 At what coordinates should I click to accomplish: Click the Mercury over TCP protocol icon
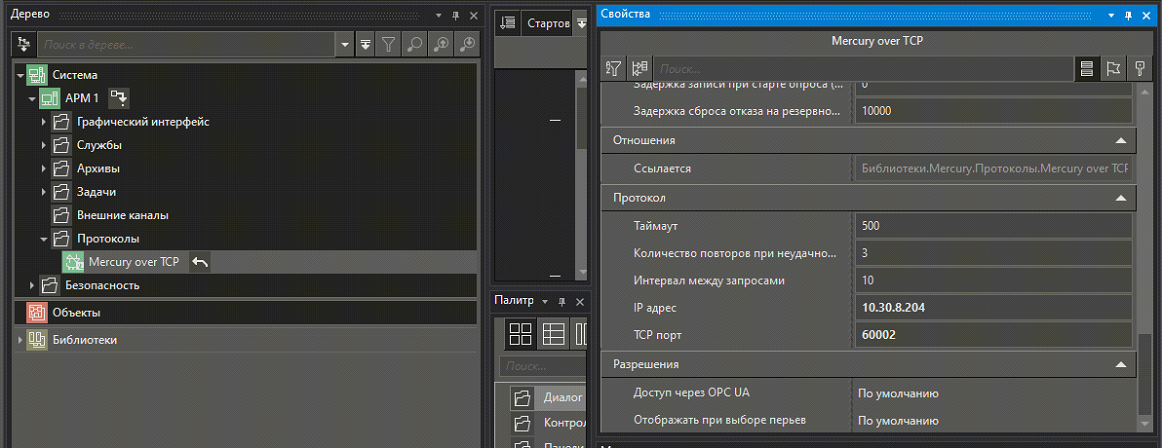coord(73,261)
